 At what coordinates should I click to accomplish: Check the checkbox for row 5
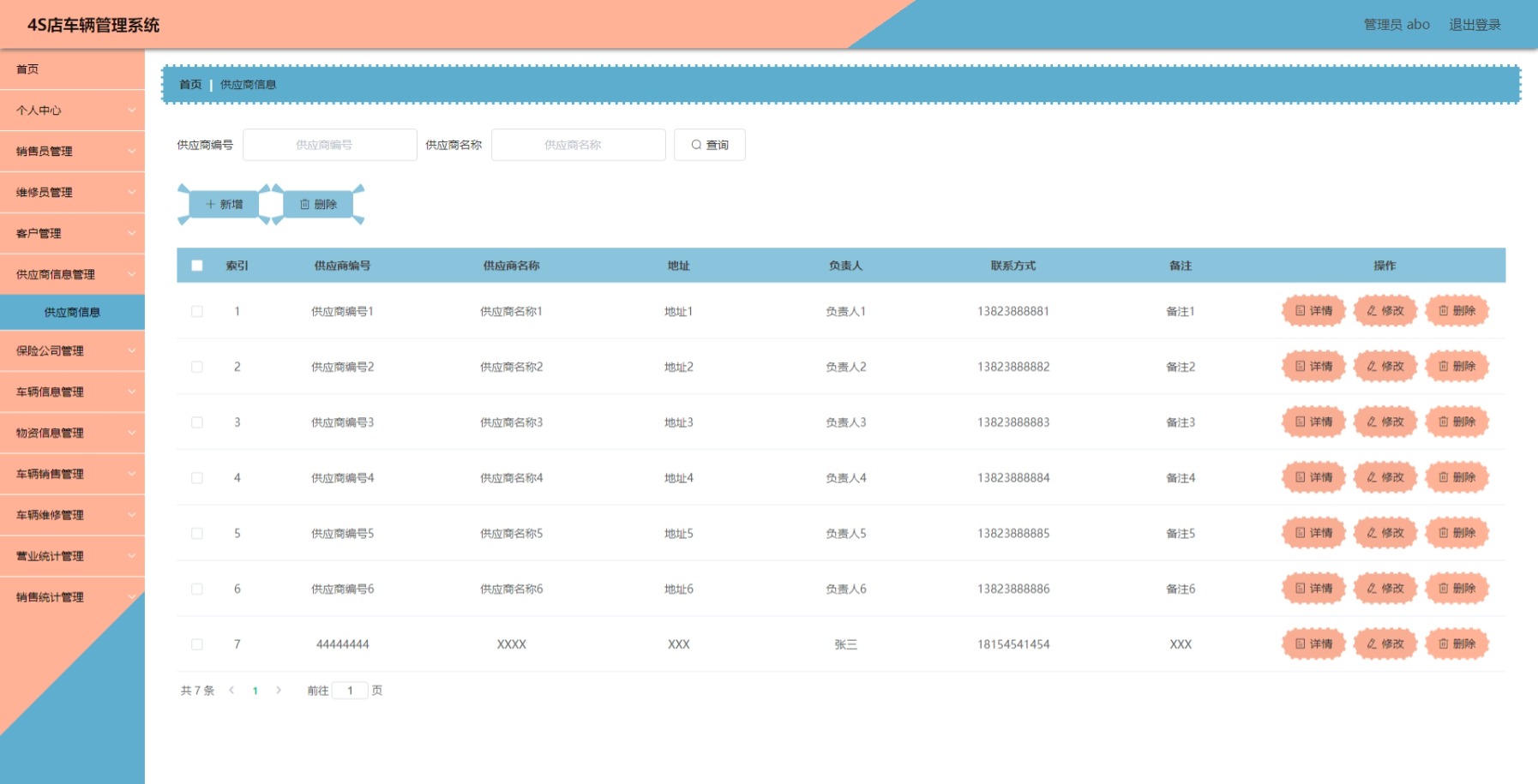pyautogui.click(x=197, y=533)
